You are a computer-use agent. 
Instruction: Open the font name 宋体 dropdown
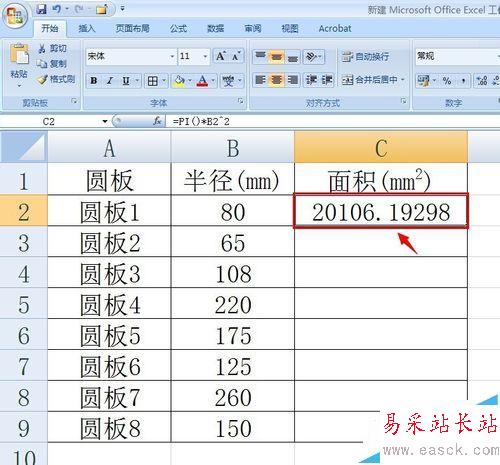[x=172, y=56]
